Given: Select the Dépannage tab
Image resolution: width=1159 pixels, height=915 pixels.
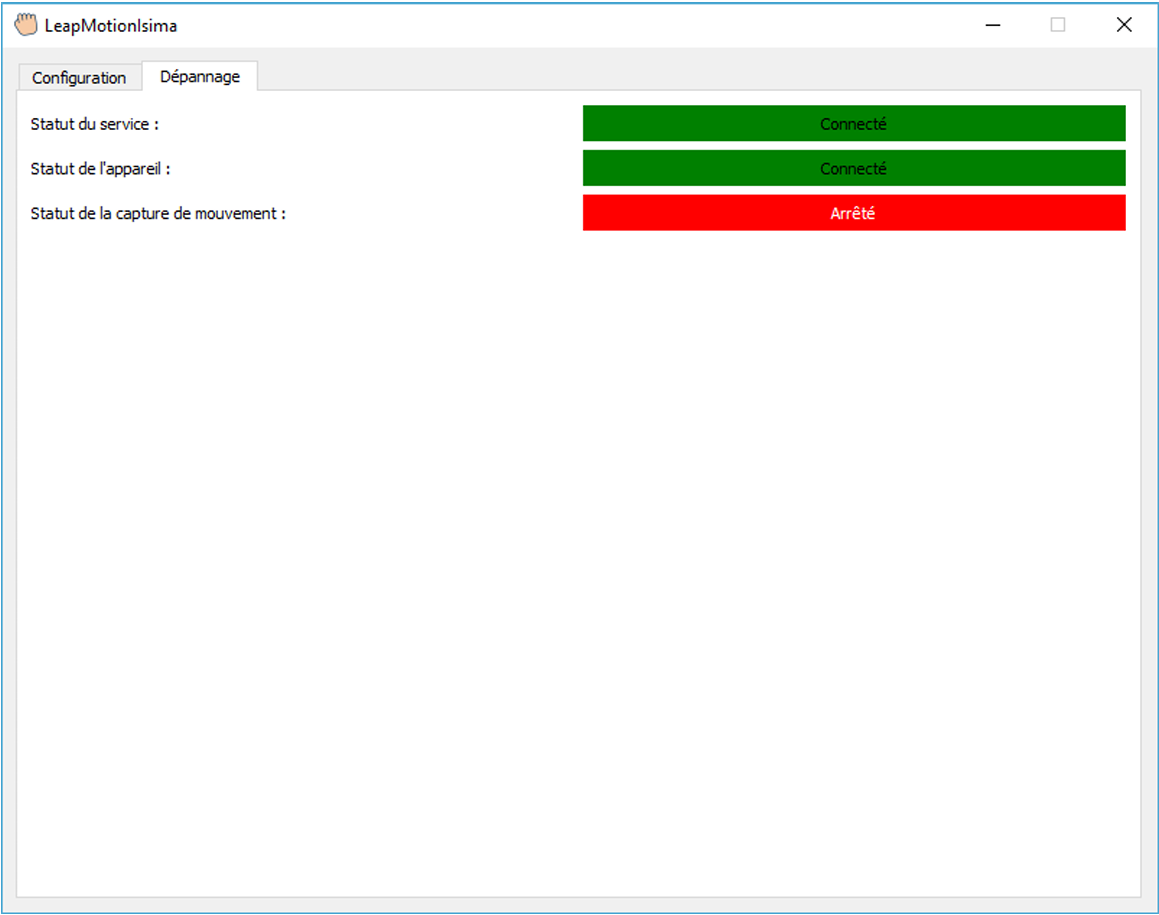Looking at the screenshot, I should click(x=200, y=76).
